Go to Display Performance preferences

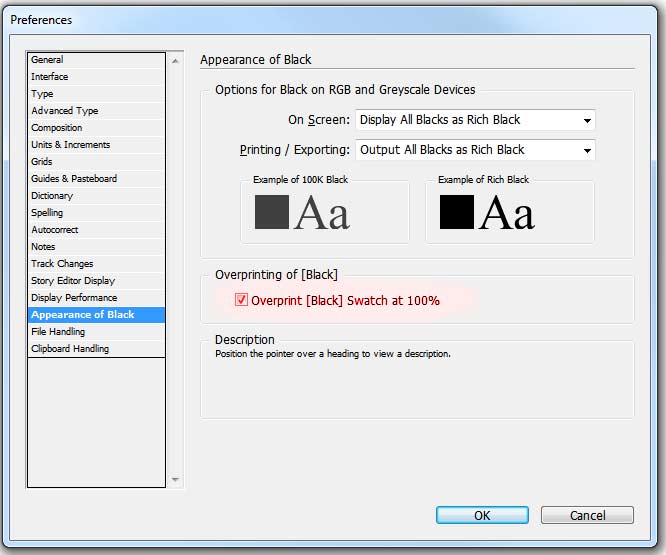point(96,298)
